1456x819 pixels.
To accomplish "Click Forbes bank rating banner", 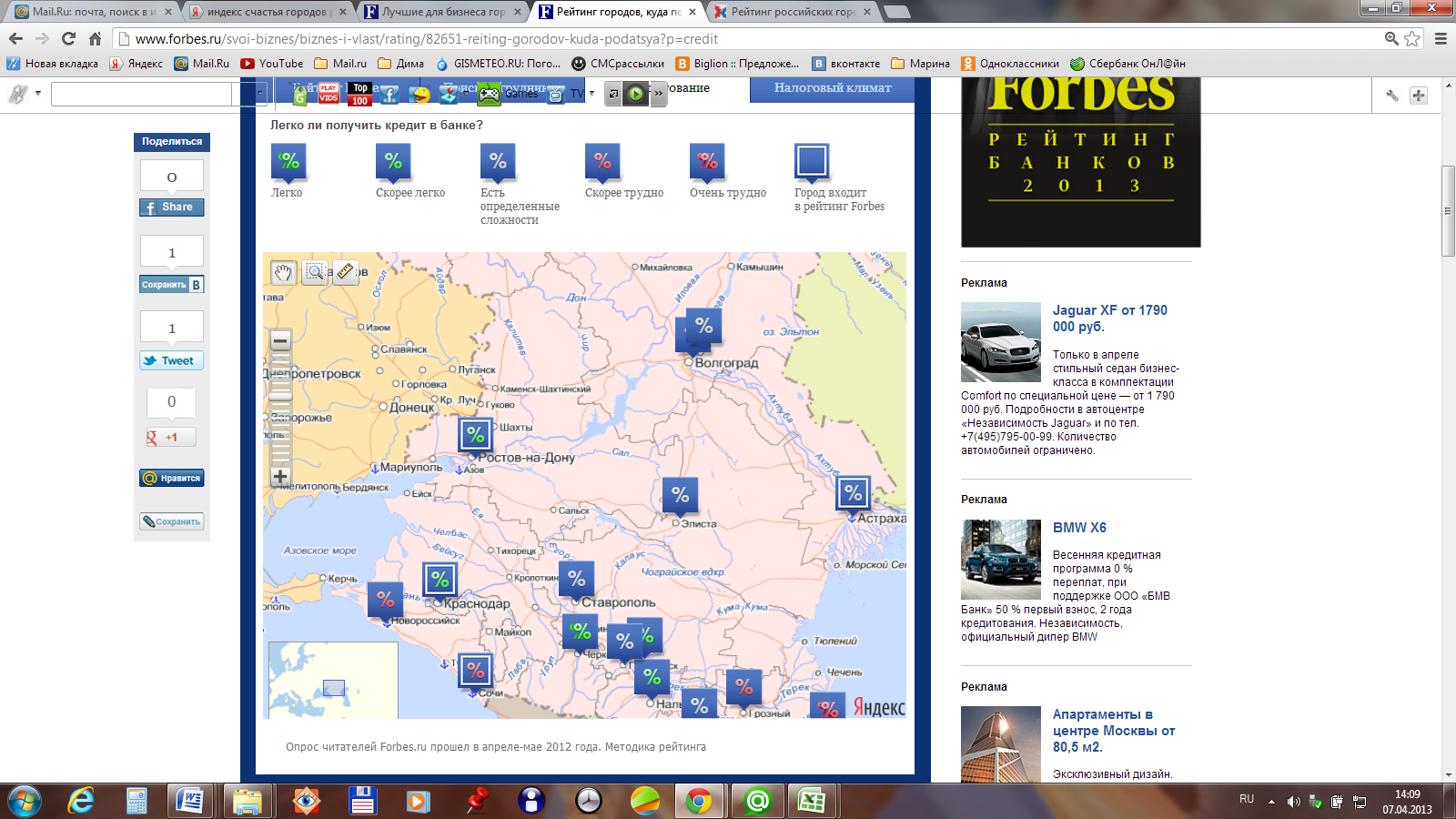I will click(1081, 162).
